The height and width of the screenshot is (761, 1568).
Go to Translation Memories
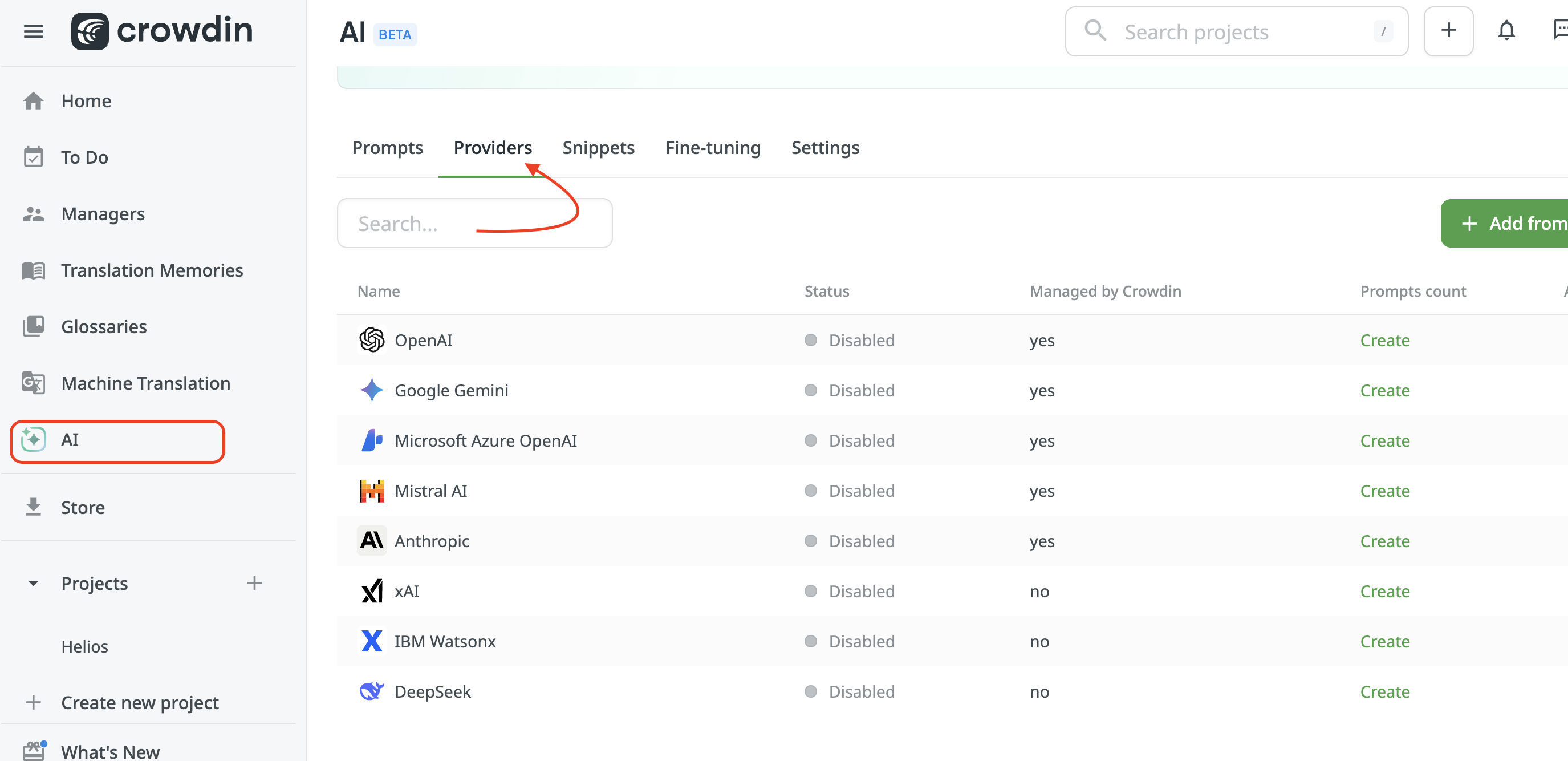pyautogui.click(x=152, y=270)
